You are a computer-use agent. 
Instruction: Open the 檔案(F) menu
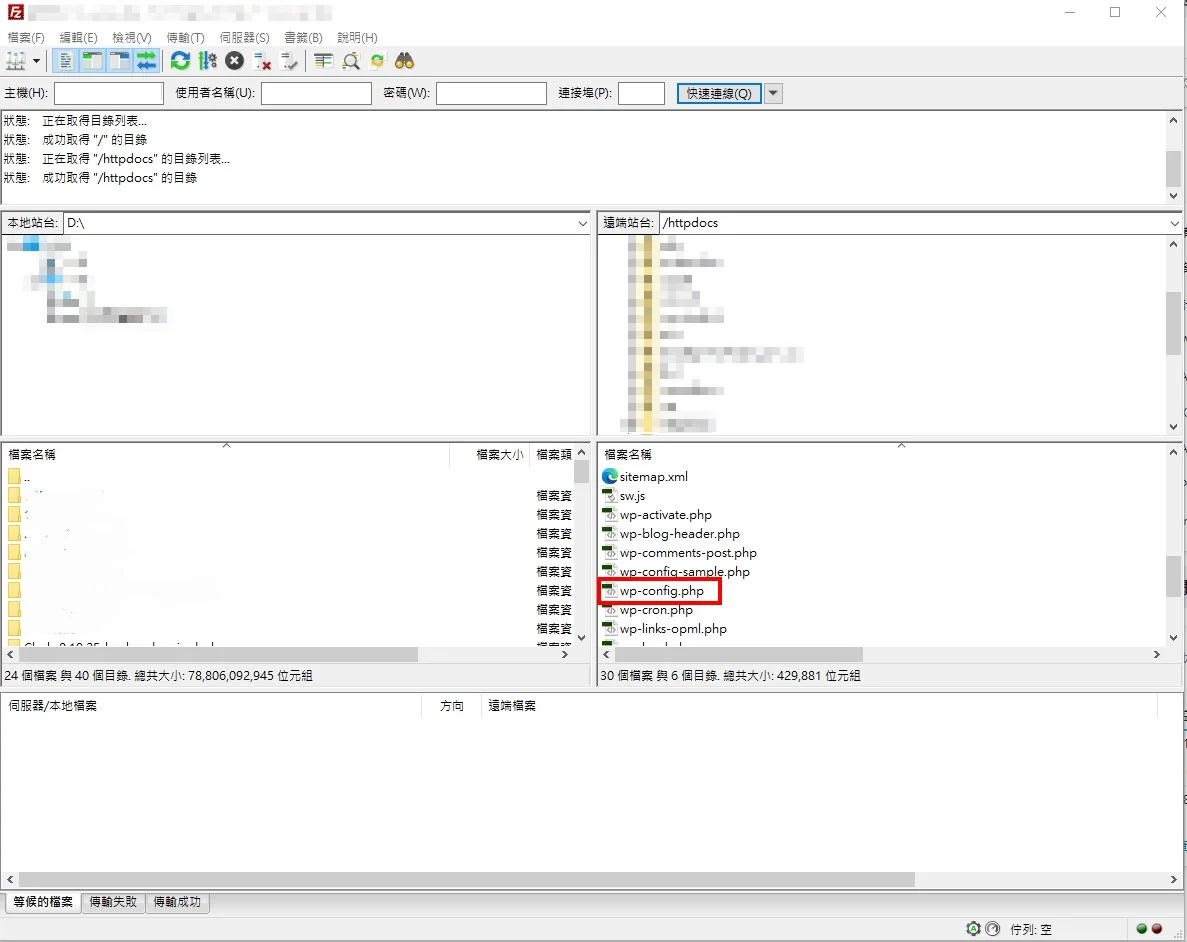coord(26,37)
